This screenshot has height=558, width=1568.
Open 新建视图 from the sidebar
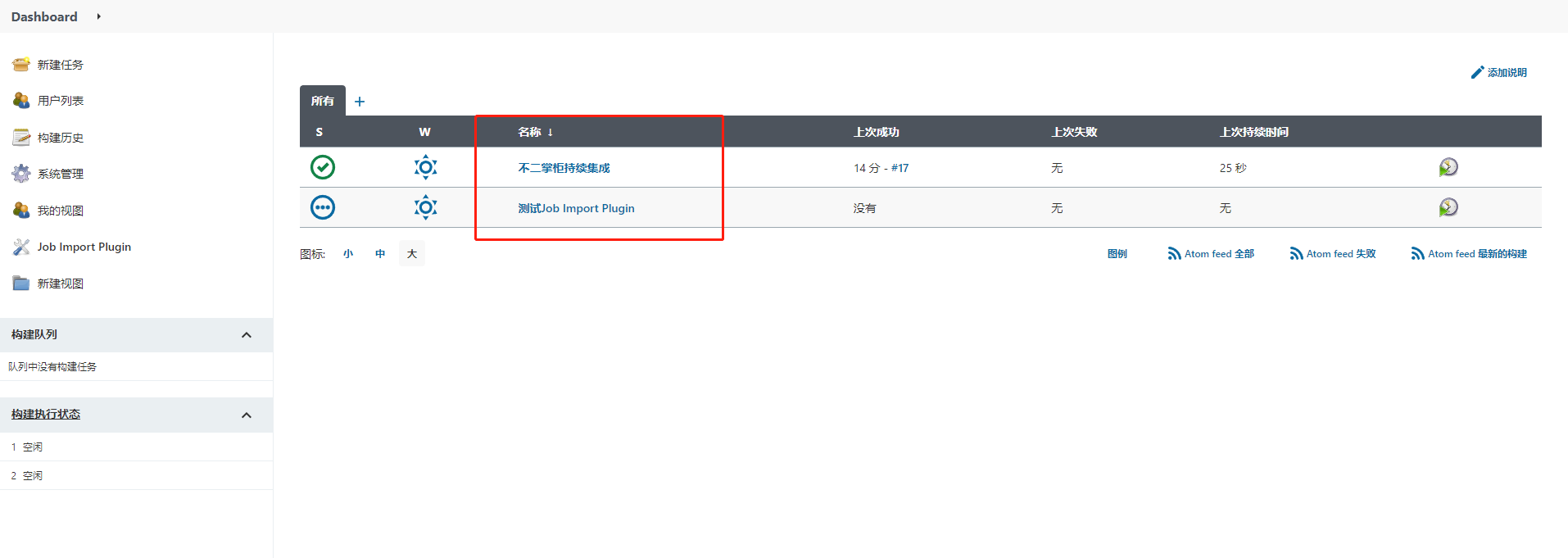(60, 284)
